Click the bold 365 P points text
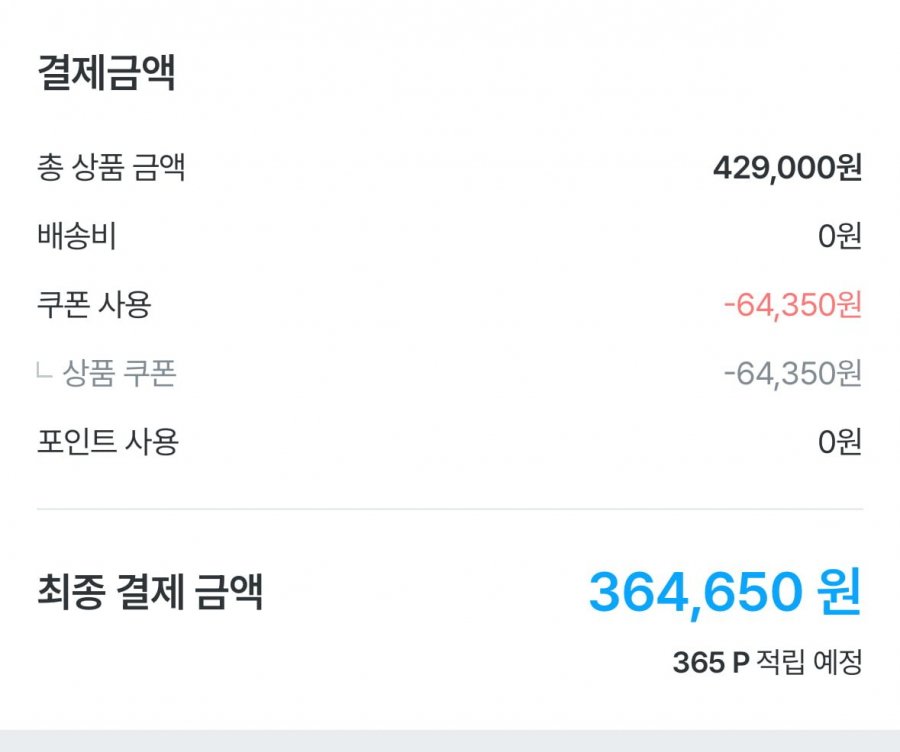 [710, 661]
